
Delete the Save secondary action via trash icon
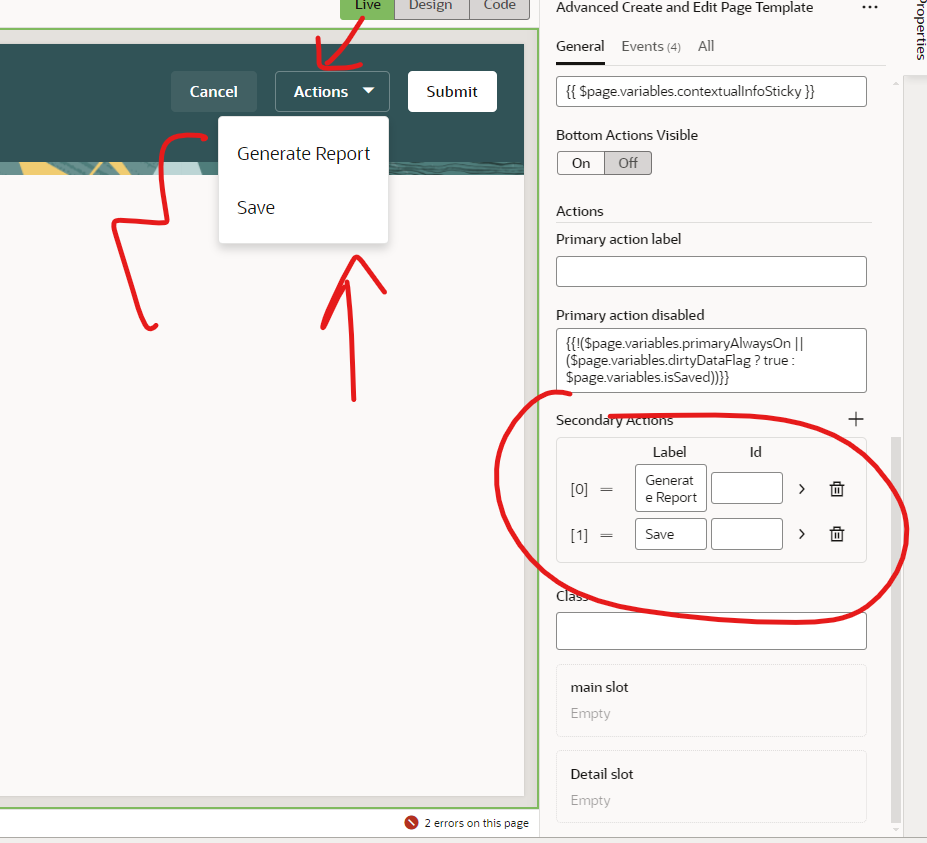click(x=836, y=534)
